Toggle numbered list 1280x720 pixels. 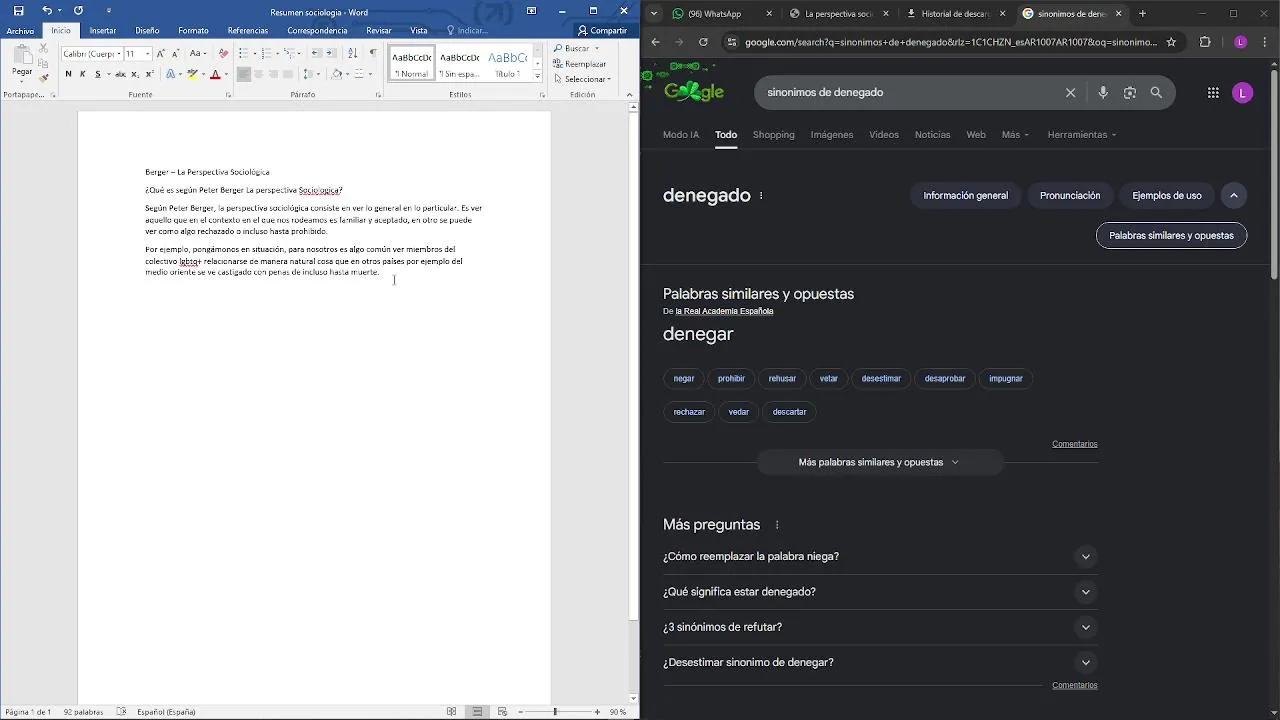click(x=266, y=53)
